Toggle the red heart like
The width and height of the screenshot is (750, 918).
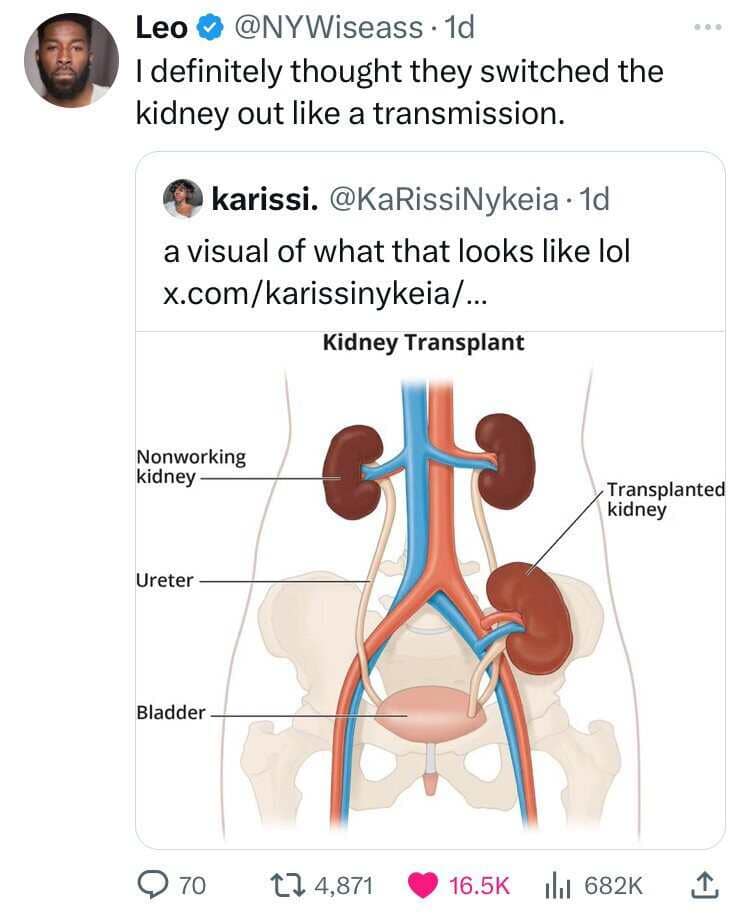coord(424,884)
